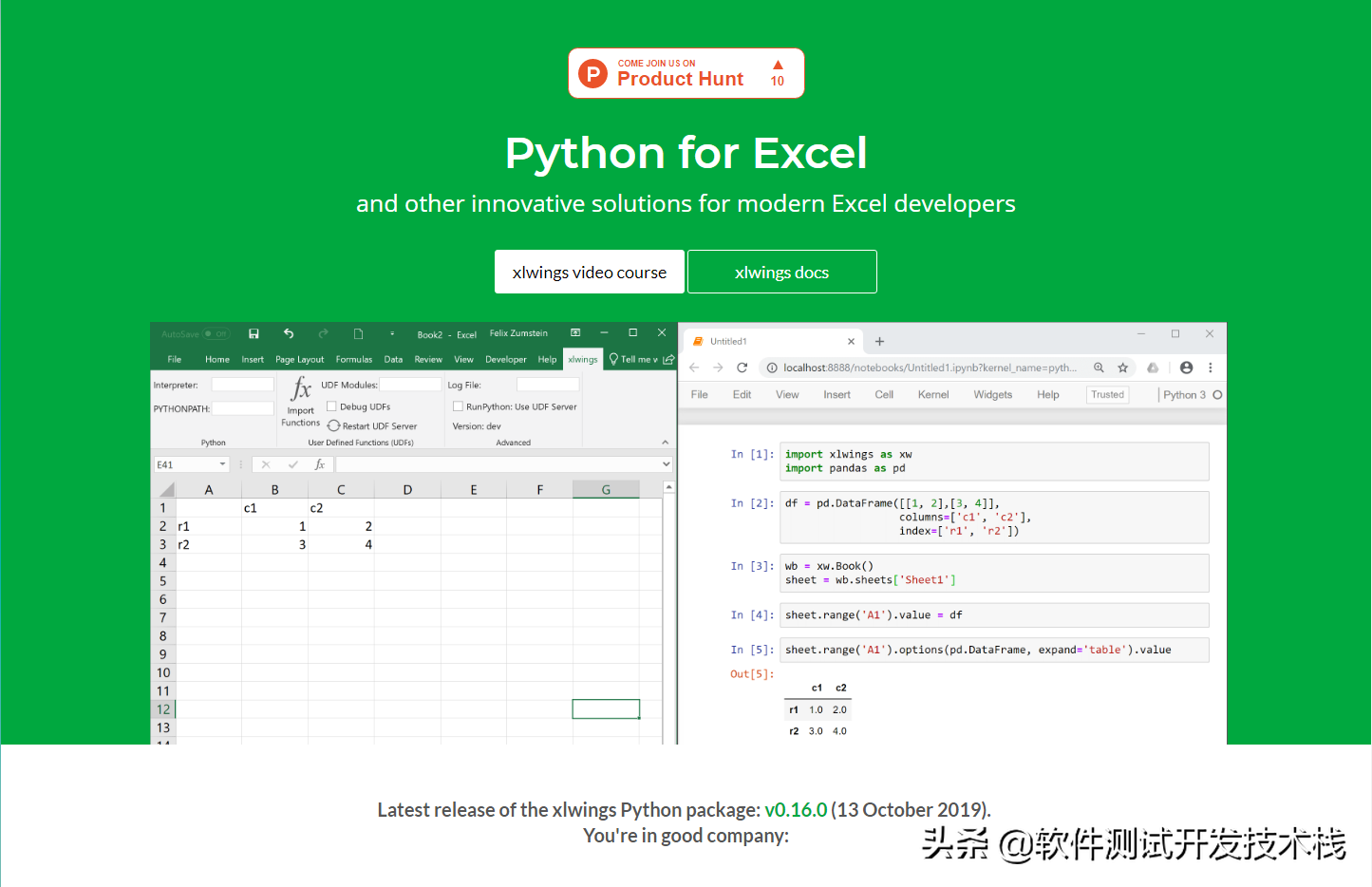The width and height of the screenshot is (1372, 887).
Task: Open the Excel Developer tab
Action: (x=506, y=359)
